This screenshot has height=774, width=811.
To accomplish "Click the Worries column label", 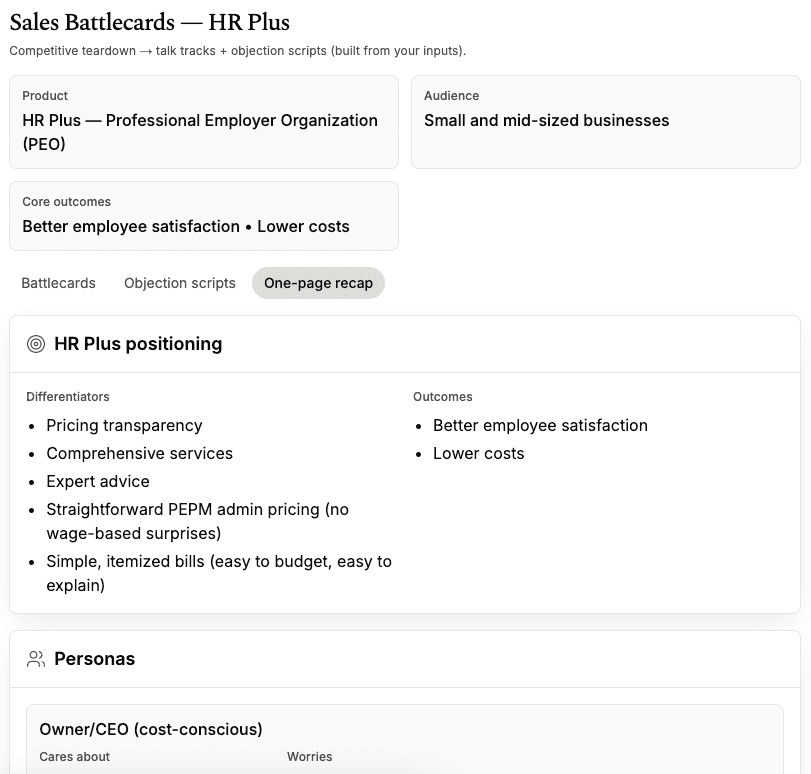I will tap(309, 757).
